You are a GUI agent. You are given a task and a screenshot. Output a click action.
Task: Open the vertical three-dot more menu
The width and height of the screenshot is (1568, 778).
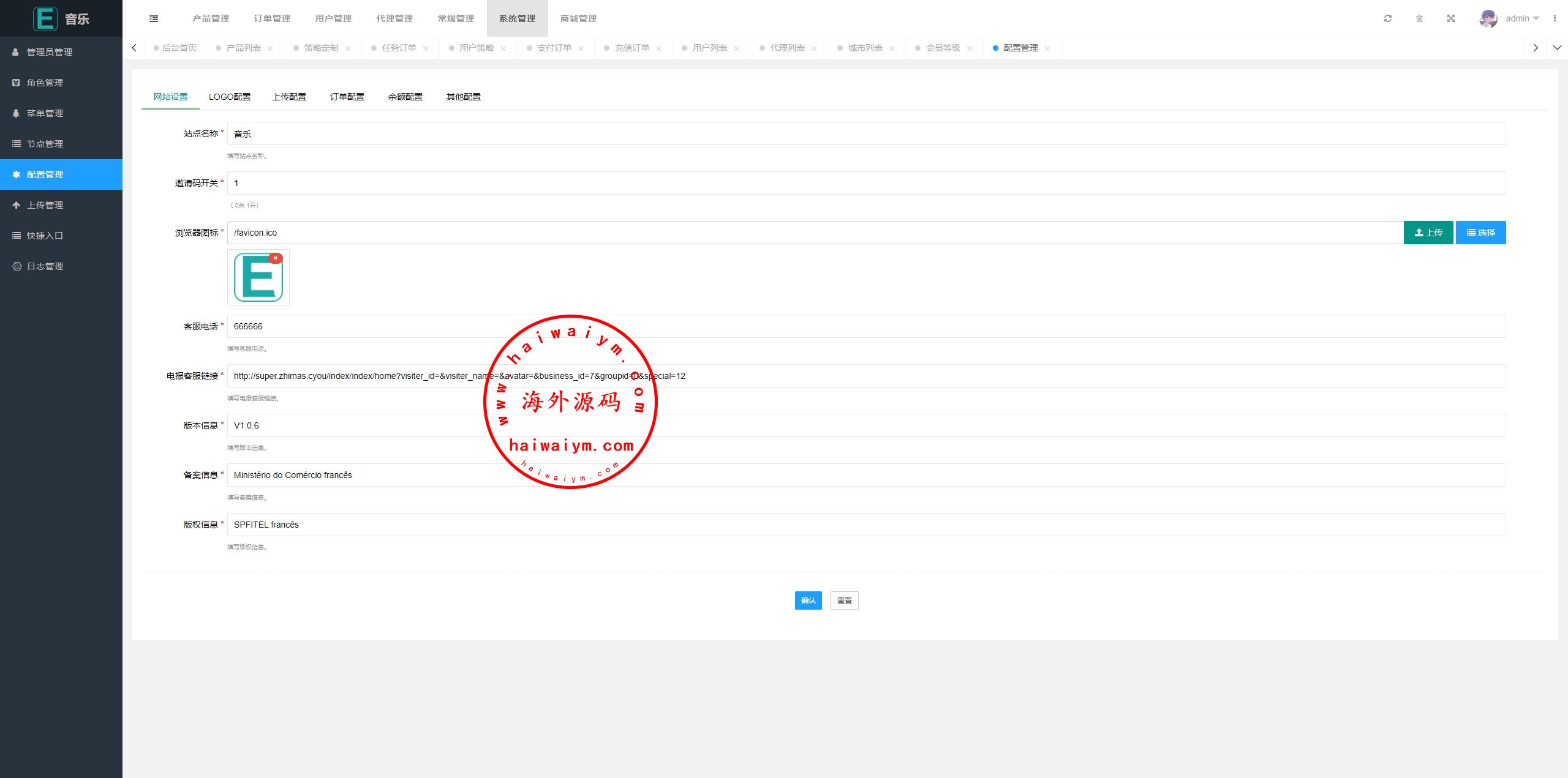pos(1555,18)
